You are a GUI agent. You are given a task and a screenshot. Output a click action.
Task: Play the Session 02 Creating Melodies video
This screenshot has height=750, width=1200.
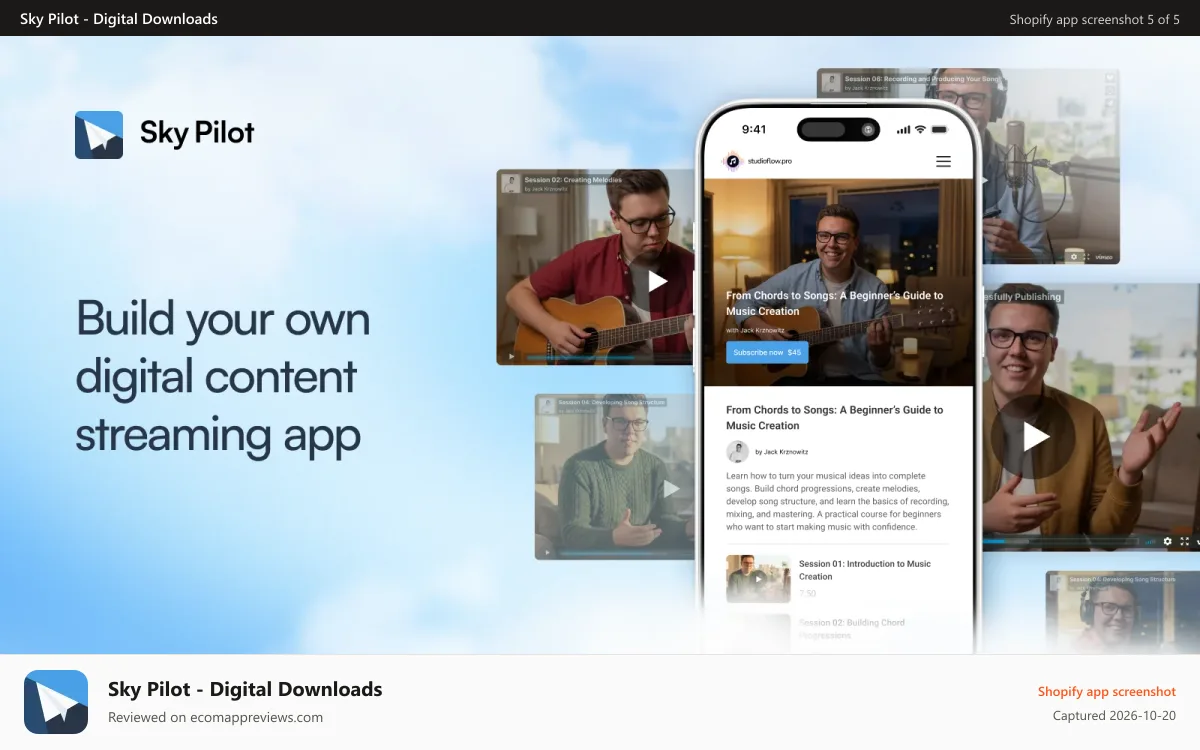point(657,281)
